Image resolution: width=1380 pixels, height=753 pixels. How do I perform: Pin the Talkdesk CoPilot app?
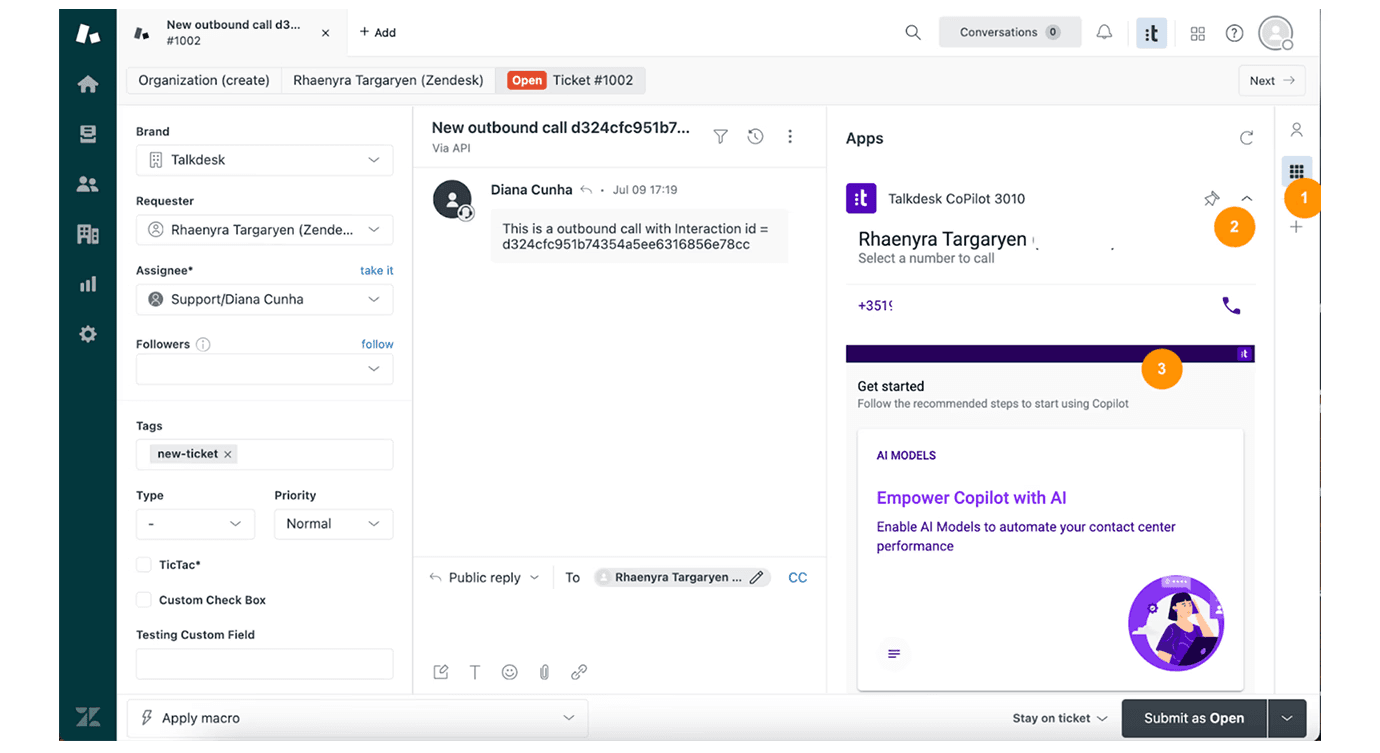tap(1211, 199)
